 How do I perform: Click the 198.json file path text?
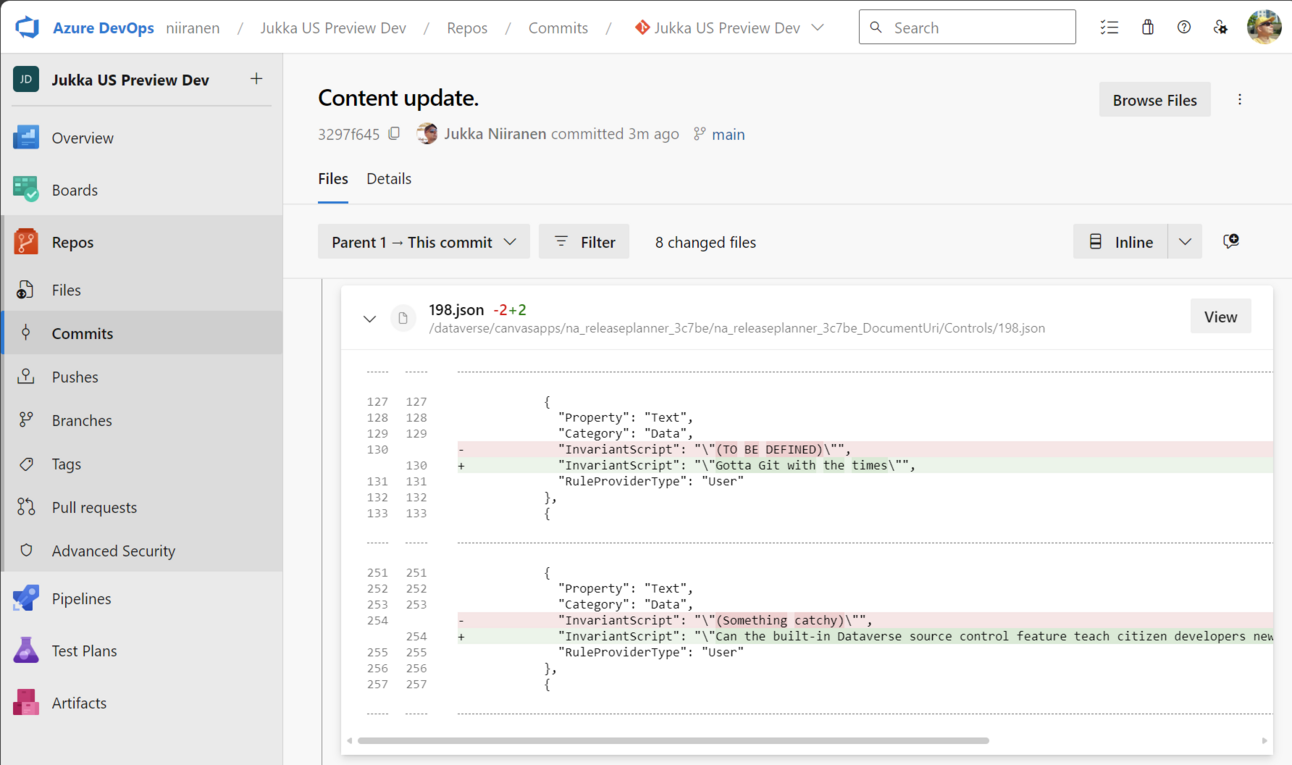point(737,328)
